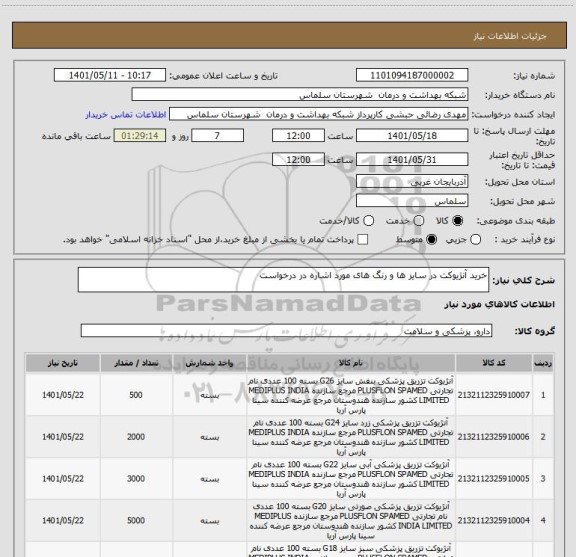Select the خدمت radio button

coord(419,220)
